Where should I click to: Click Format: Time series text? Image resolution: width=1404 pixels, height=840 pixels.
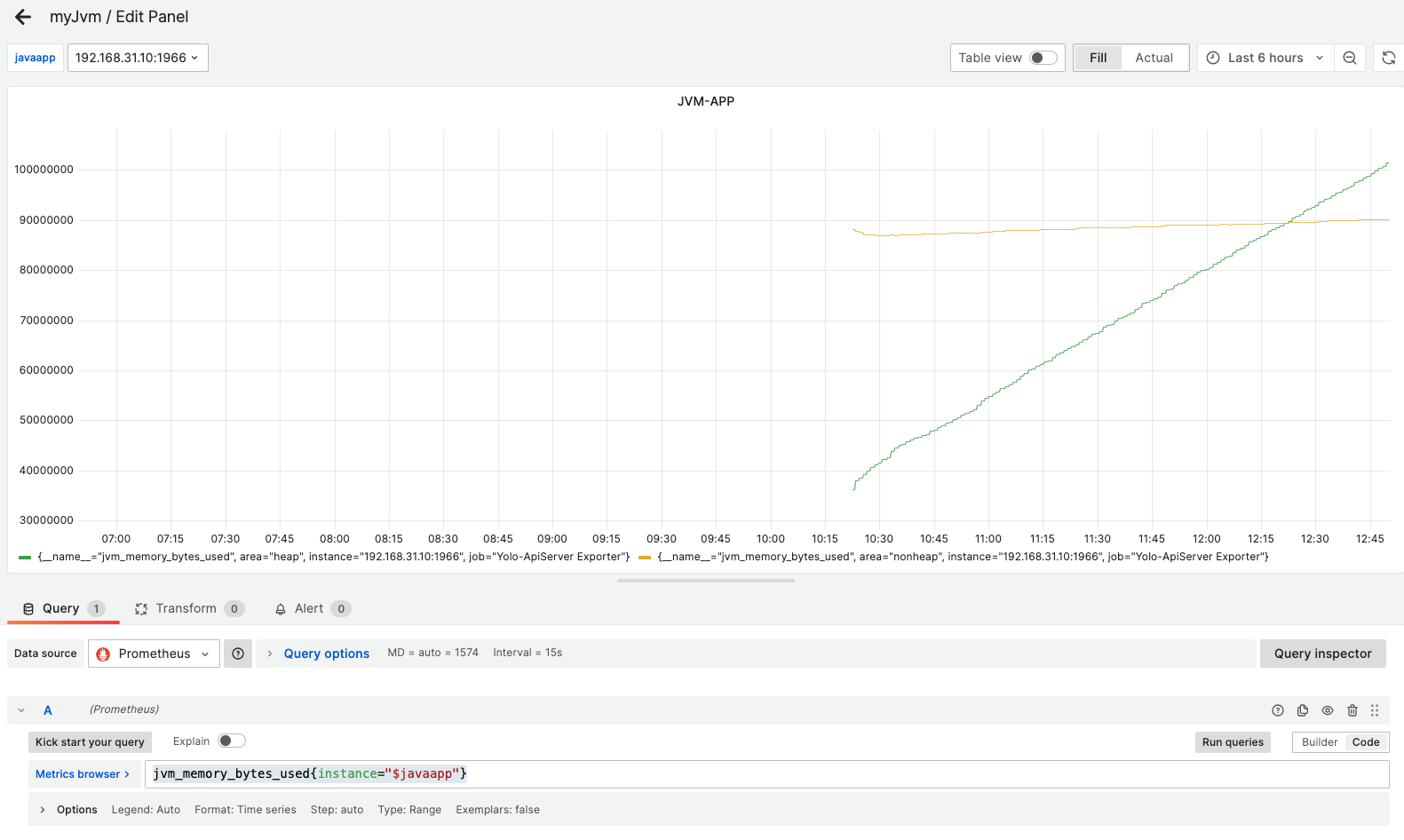[x=245, y=810]
